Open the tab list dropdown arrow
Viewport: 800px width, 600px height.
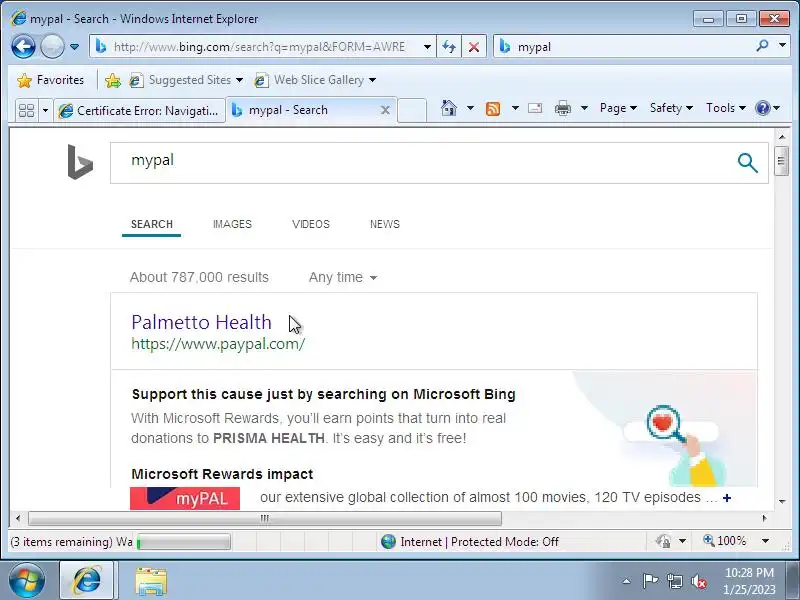[45, 110]
